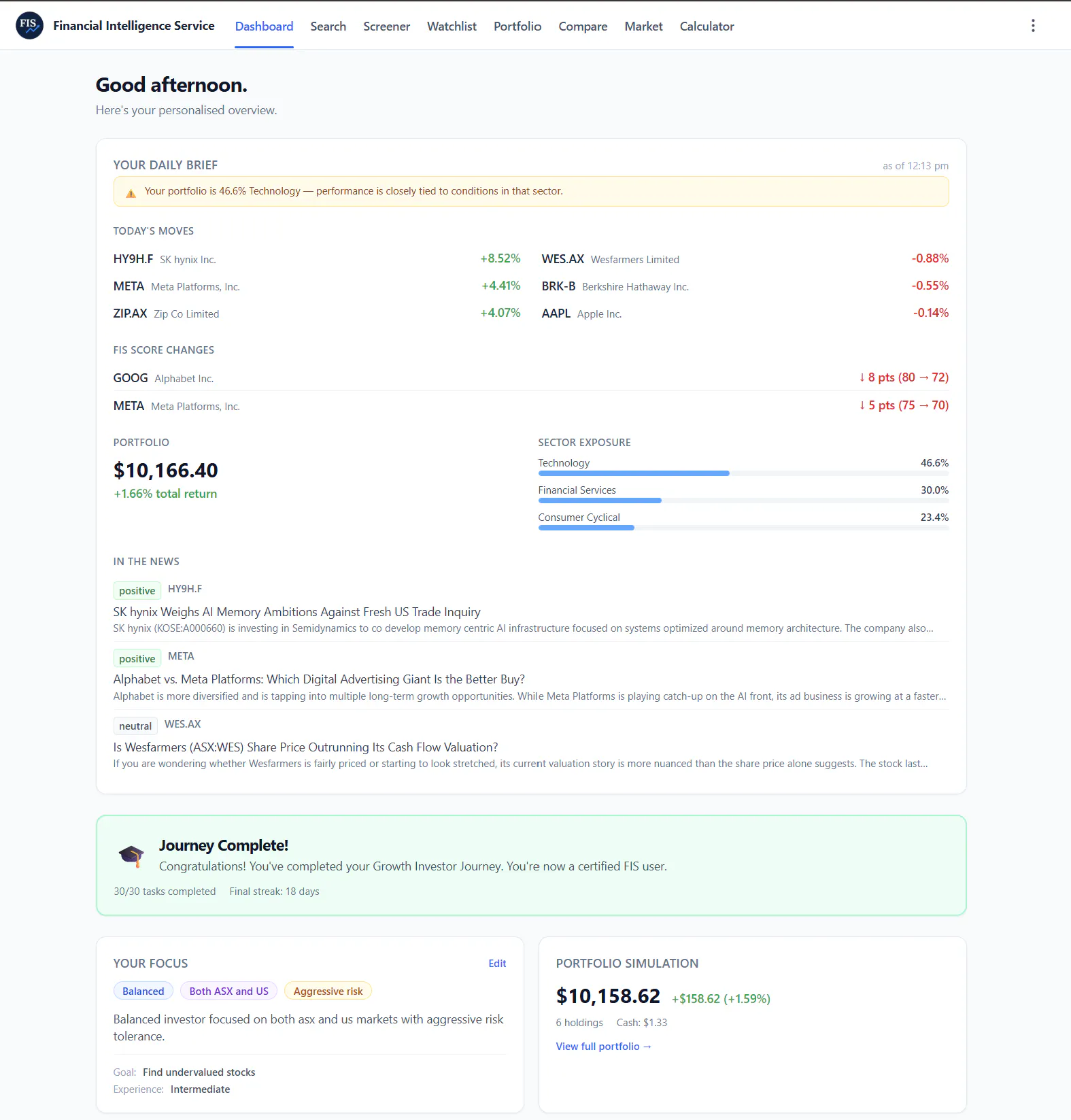The width and height of the screenshot is (1071, 1120).
Task: Open BRK-B Berkshire Hathaway row
Action: pyautogui.click(x=745, y=286)
